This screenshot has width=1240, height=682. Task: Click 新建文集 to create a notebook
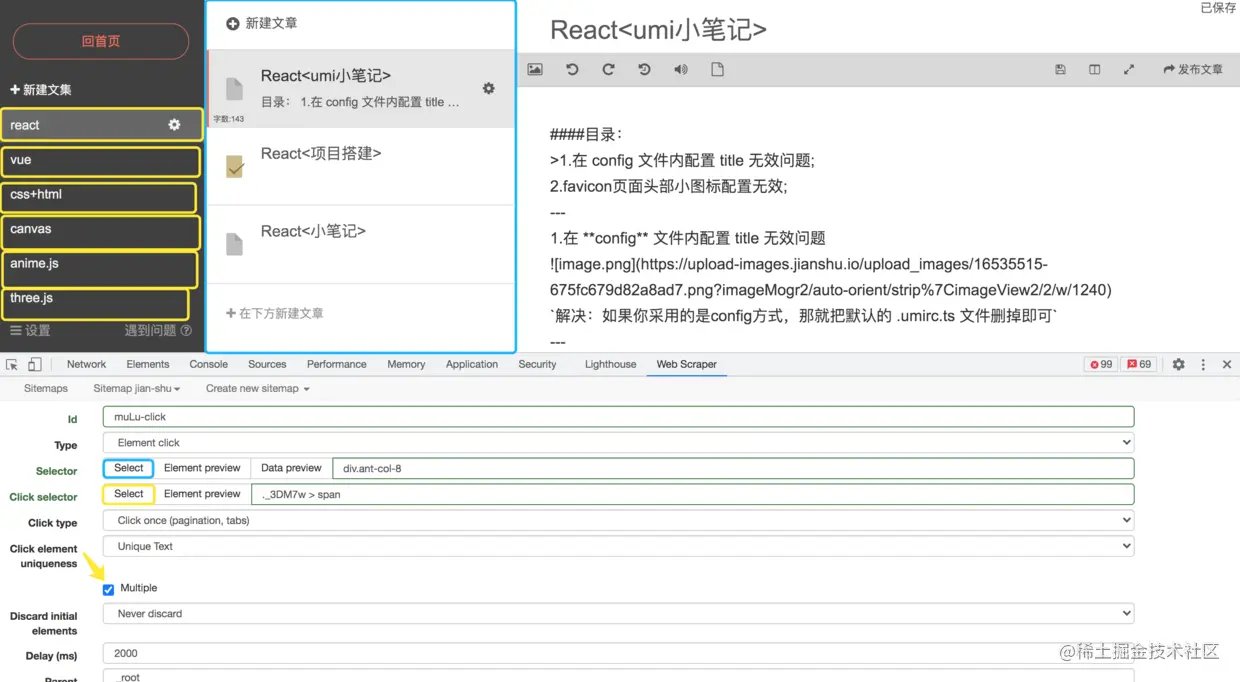pyautogui.click(x=41, y=90)
